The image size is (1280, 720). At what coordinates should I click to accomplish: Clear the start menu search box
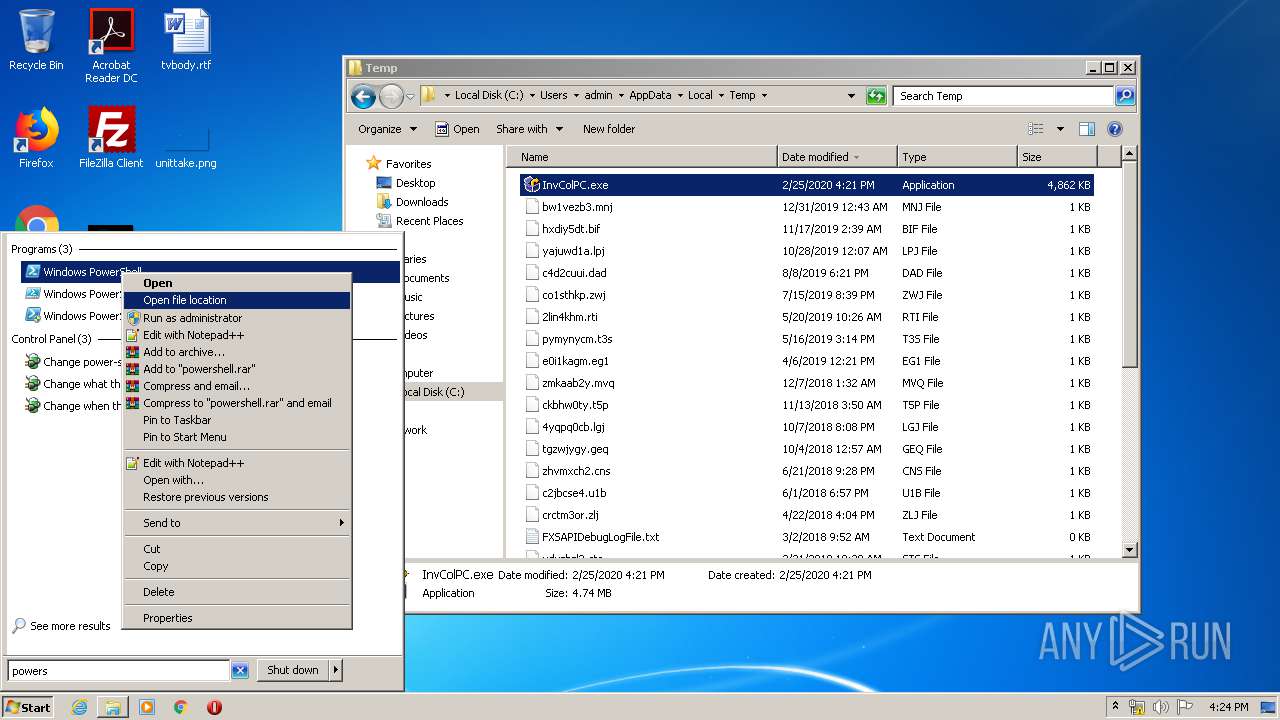coord(240,671)
